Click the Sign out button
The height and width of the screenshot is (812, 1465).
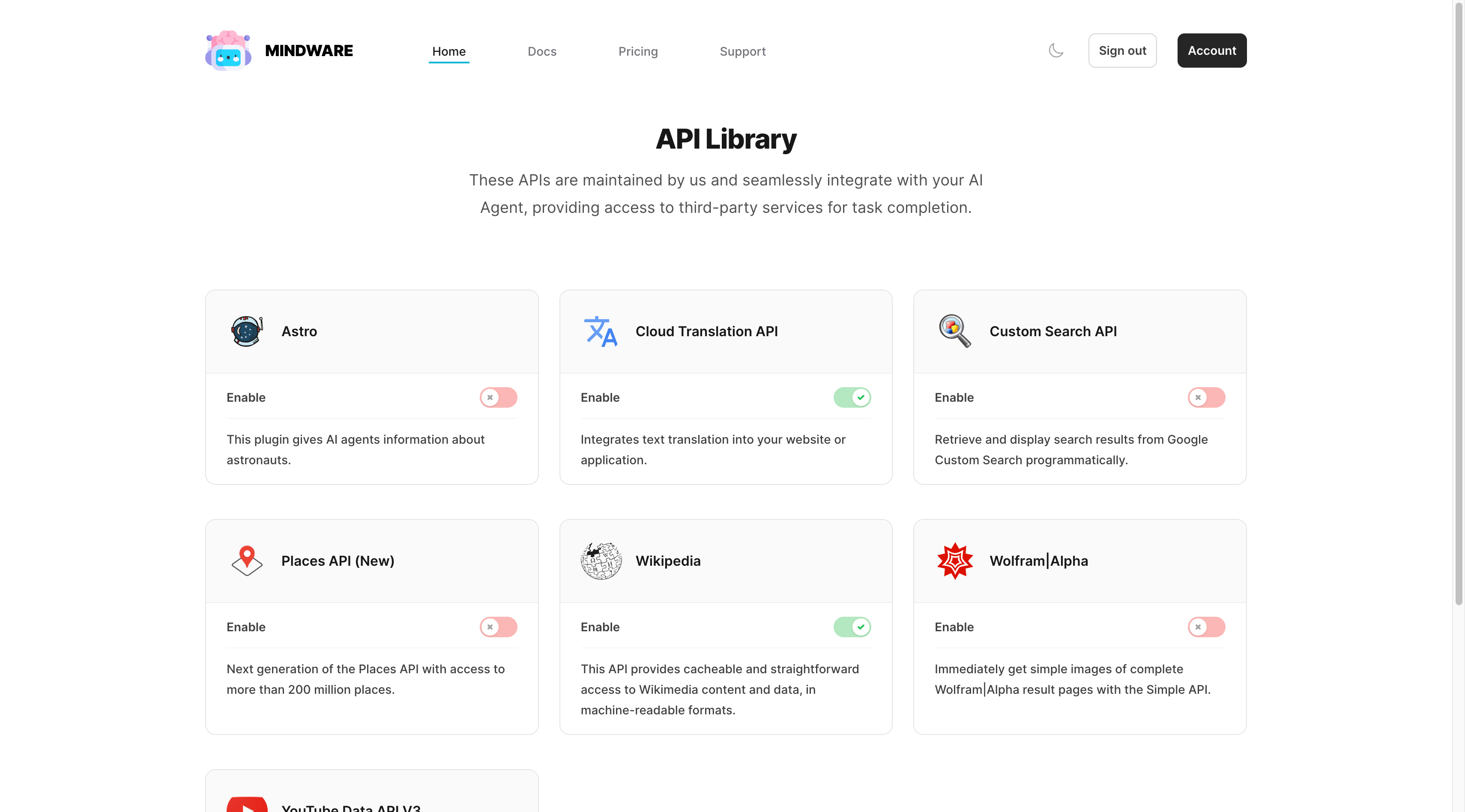[x=1122, y=51]
